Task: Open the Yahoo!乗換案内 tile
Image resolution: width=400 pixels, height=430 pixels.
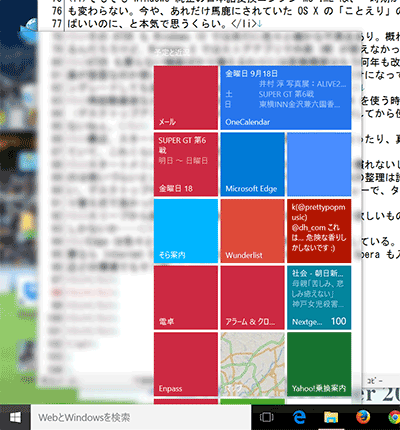Action: [x=319, y=364]
